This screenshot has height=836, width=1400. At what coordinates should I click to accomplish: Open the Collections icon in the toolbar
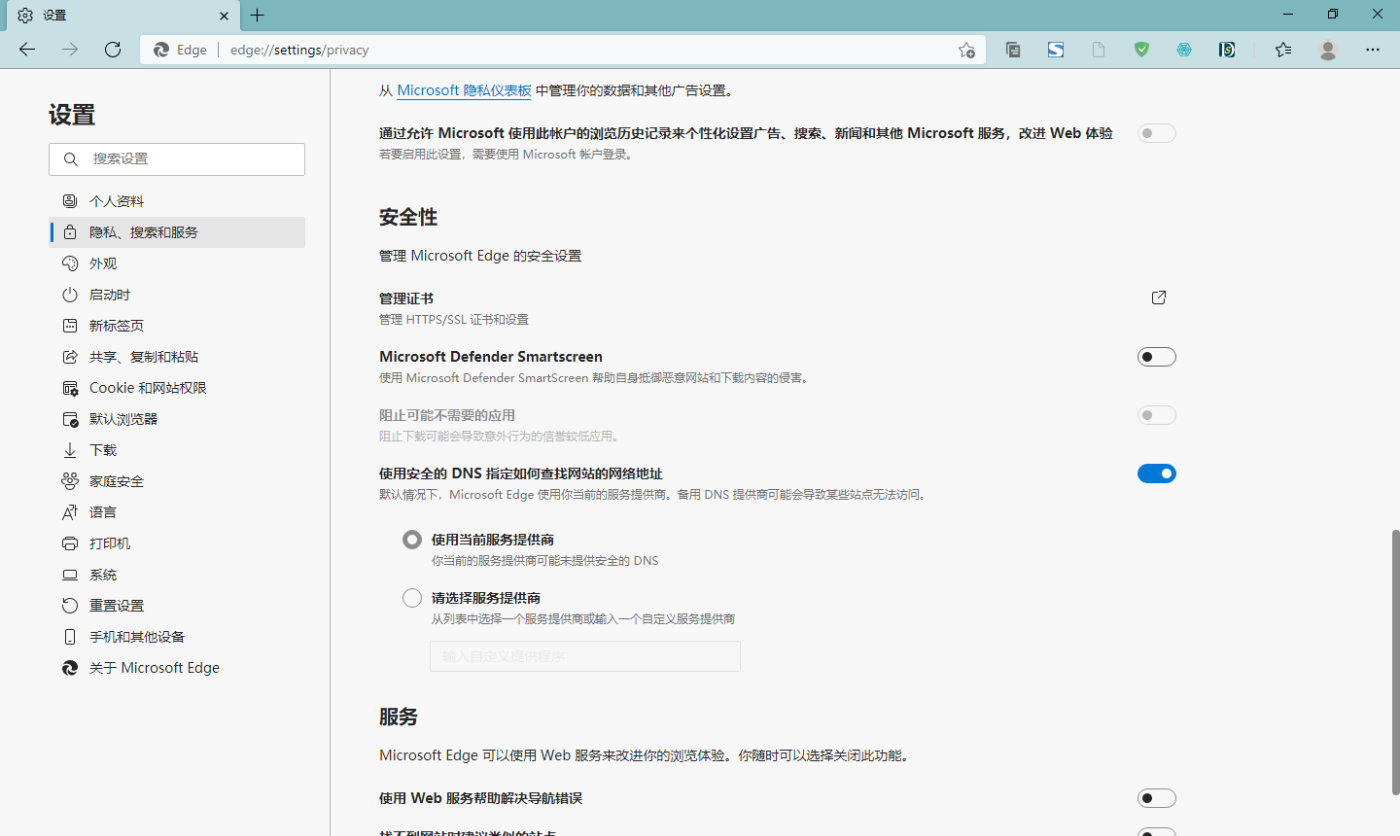1013,50
